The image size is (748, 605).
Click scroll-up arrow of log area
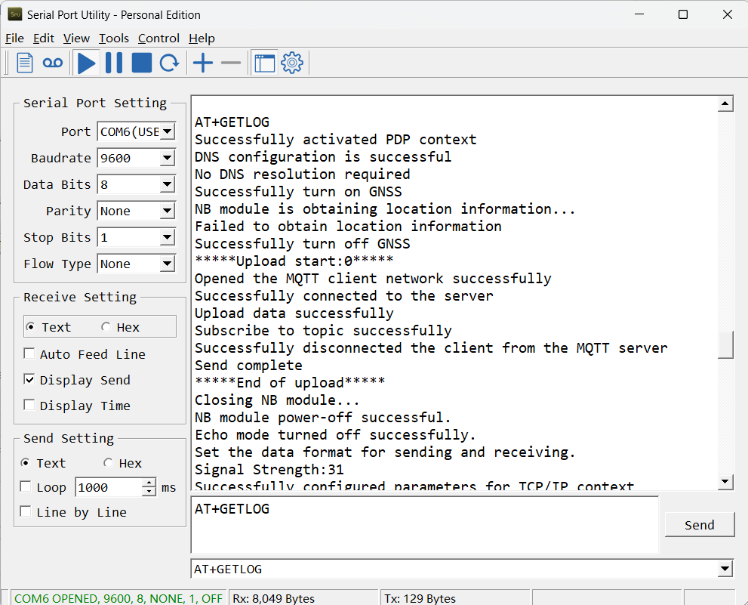pos(725,104)
